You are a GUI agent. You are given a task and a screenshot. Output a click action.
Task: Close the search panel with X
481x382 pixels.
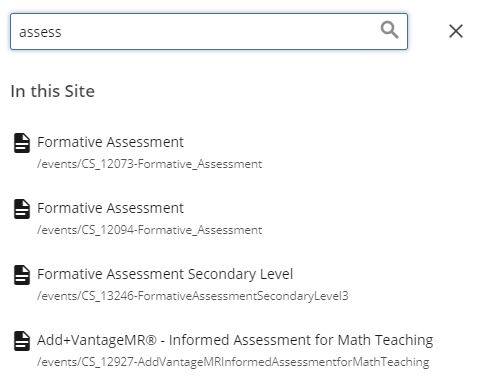coord(456,31)
